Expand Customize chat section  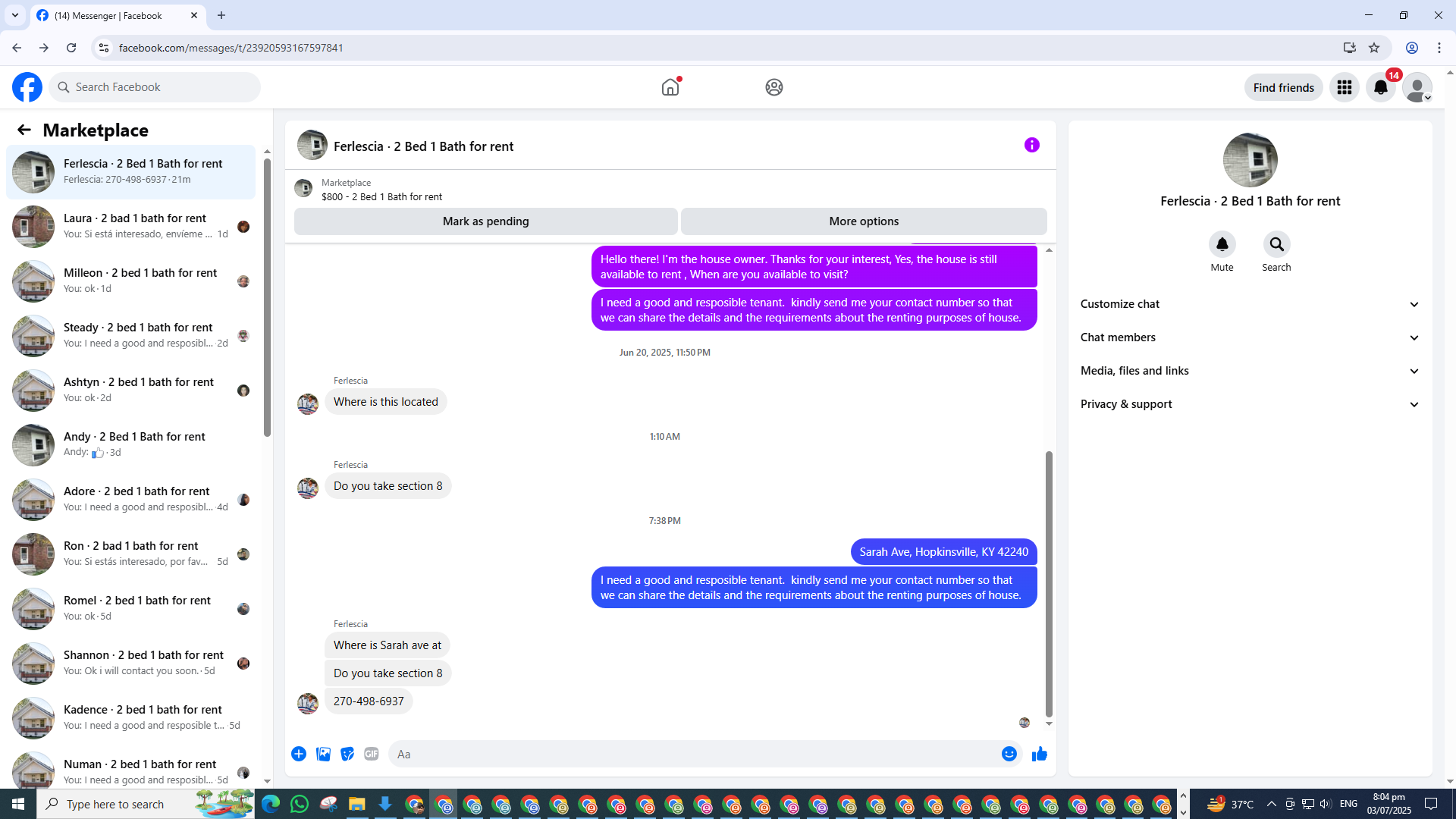click(1249, 304)
